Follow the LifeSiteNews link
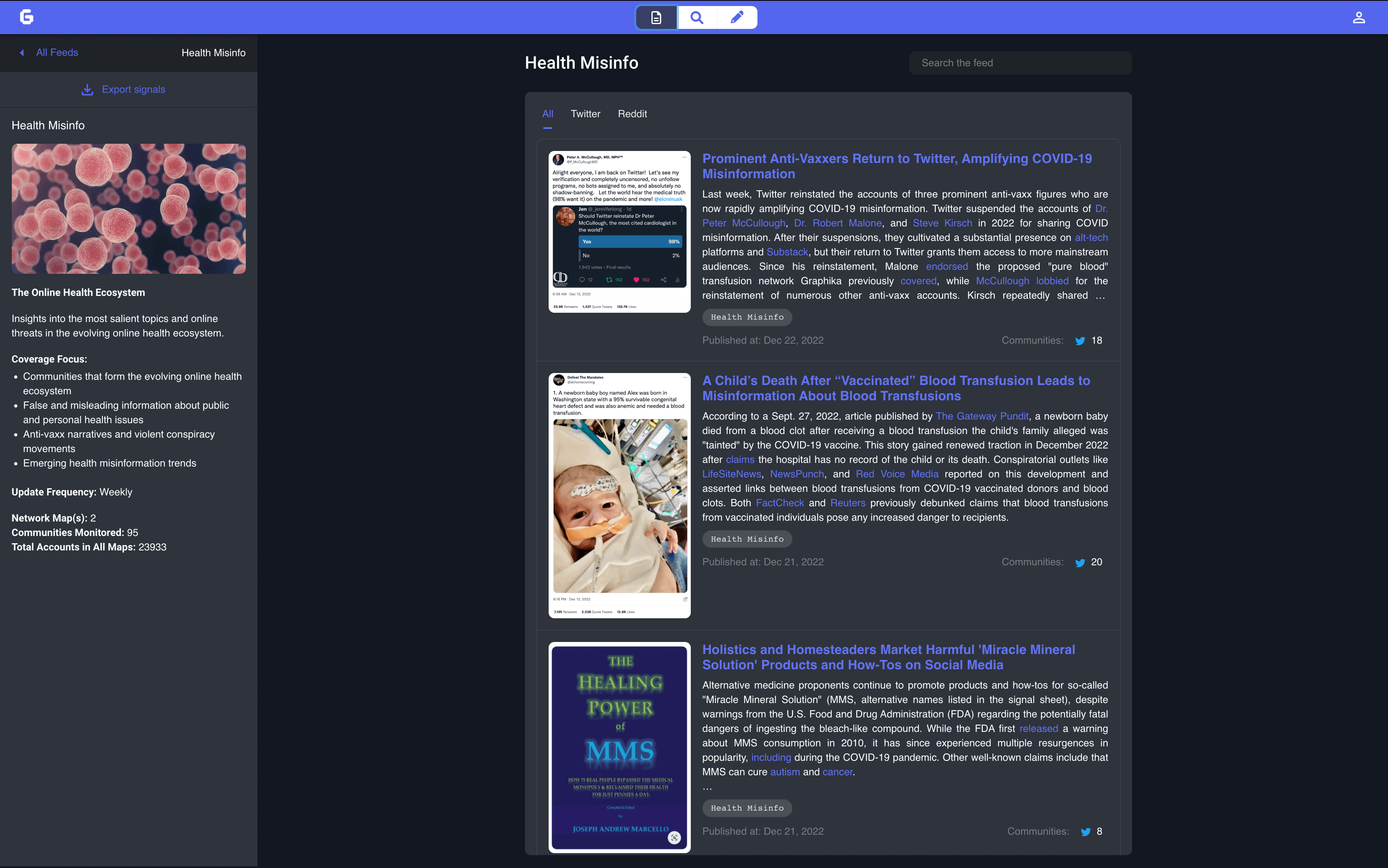The width and height of the screenshot is (1388, 868). pyautogui.click(x=731, y=474)
